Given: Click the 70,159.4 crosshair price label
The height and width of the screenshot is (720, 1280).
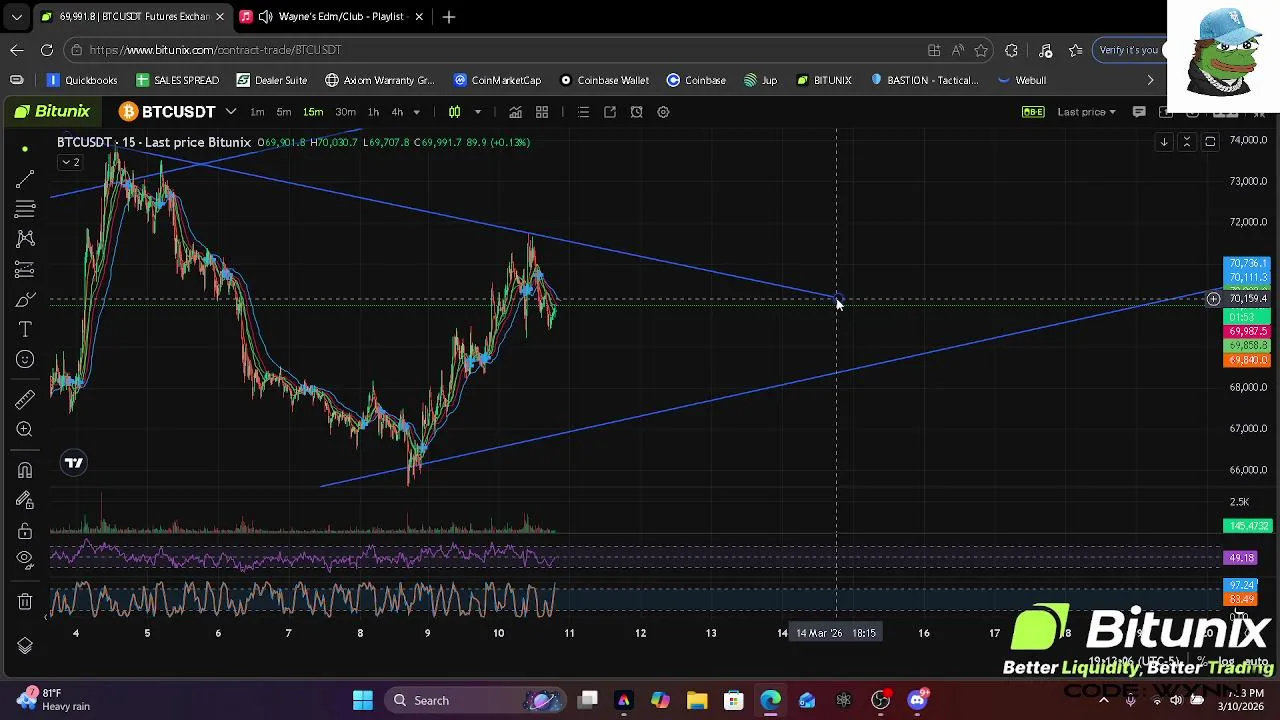Looking at the screenshot, I should (1247, 299).
